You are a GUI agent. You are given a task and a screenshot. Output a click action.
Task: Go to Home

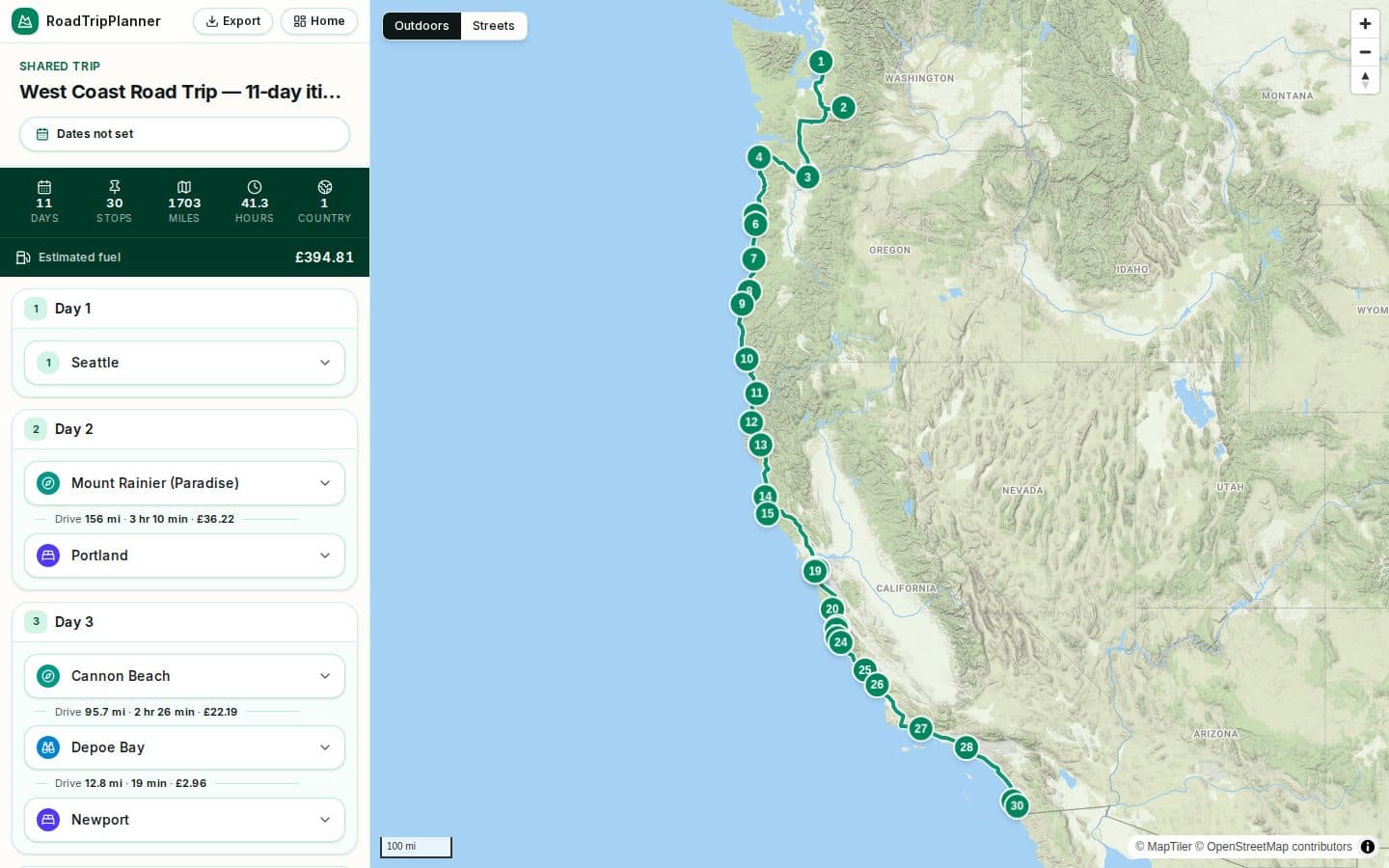[319, 21]
